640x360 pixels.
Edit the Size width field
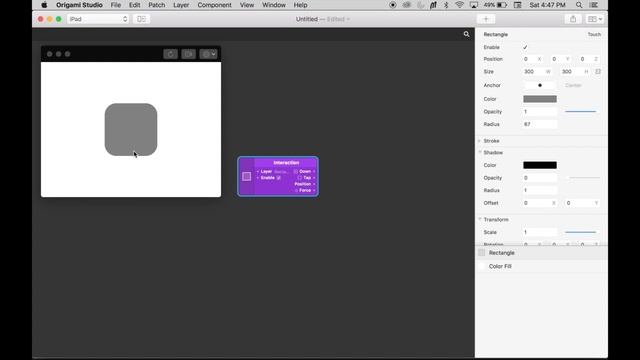pos(537,71)
